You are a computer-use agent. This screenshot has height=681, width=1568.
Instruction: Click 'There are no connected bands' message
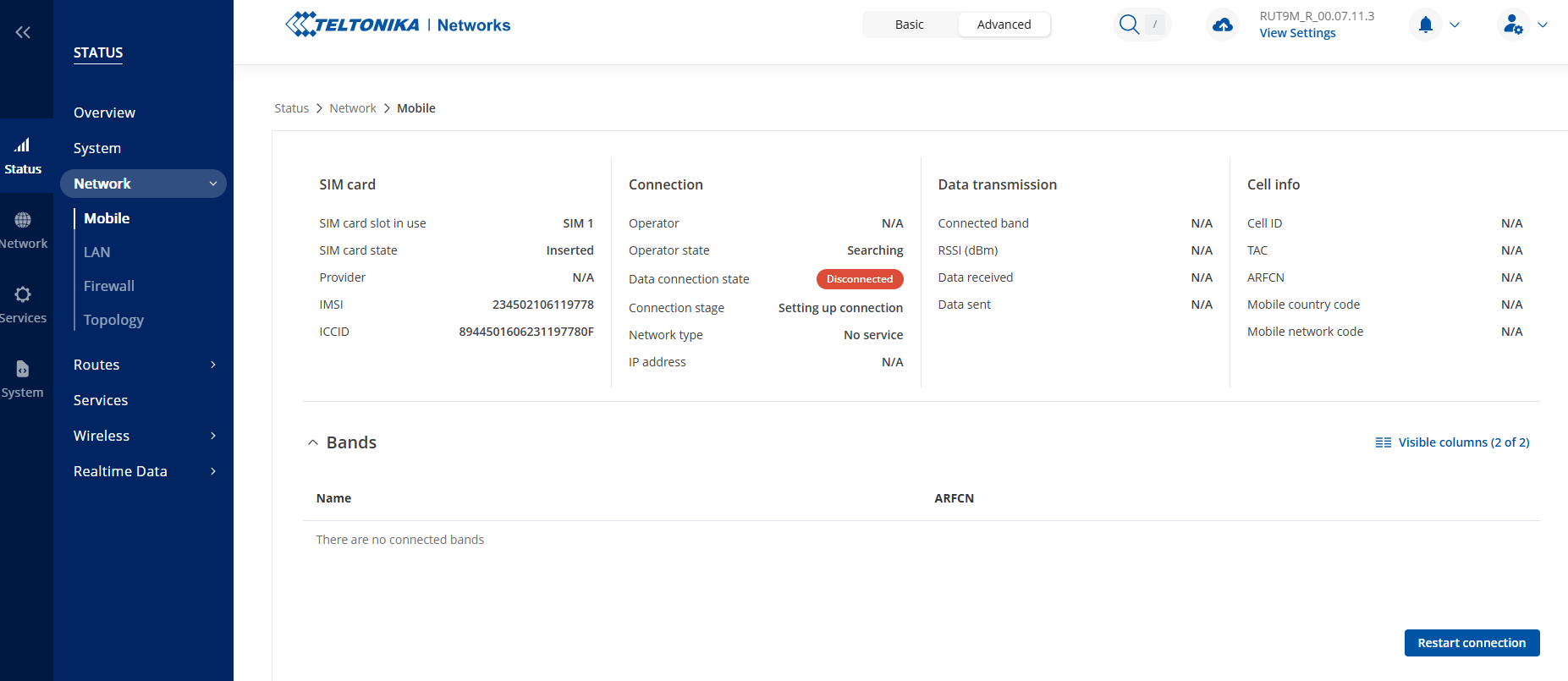coord(400,540)
